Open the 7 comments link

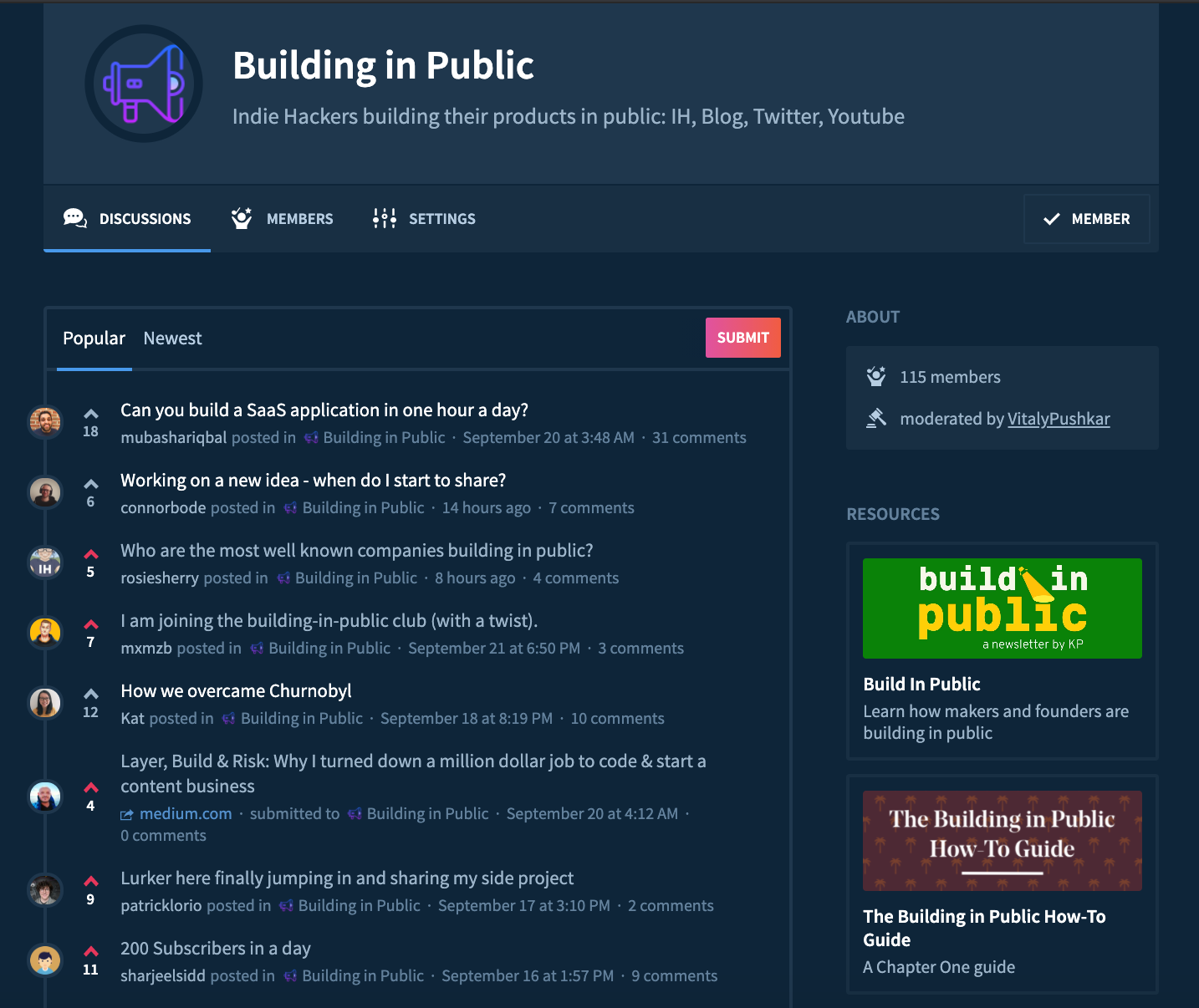coord(591,508)
